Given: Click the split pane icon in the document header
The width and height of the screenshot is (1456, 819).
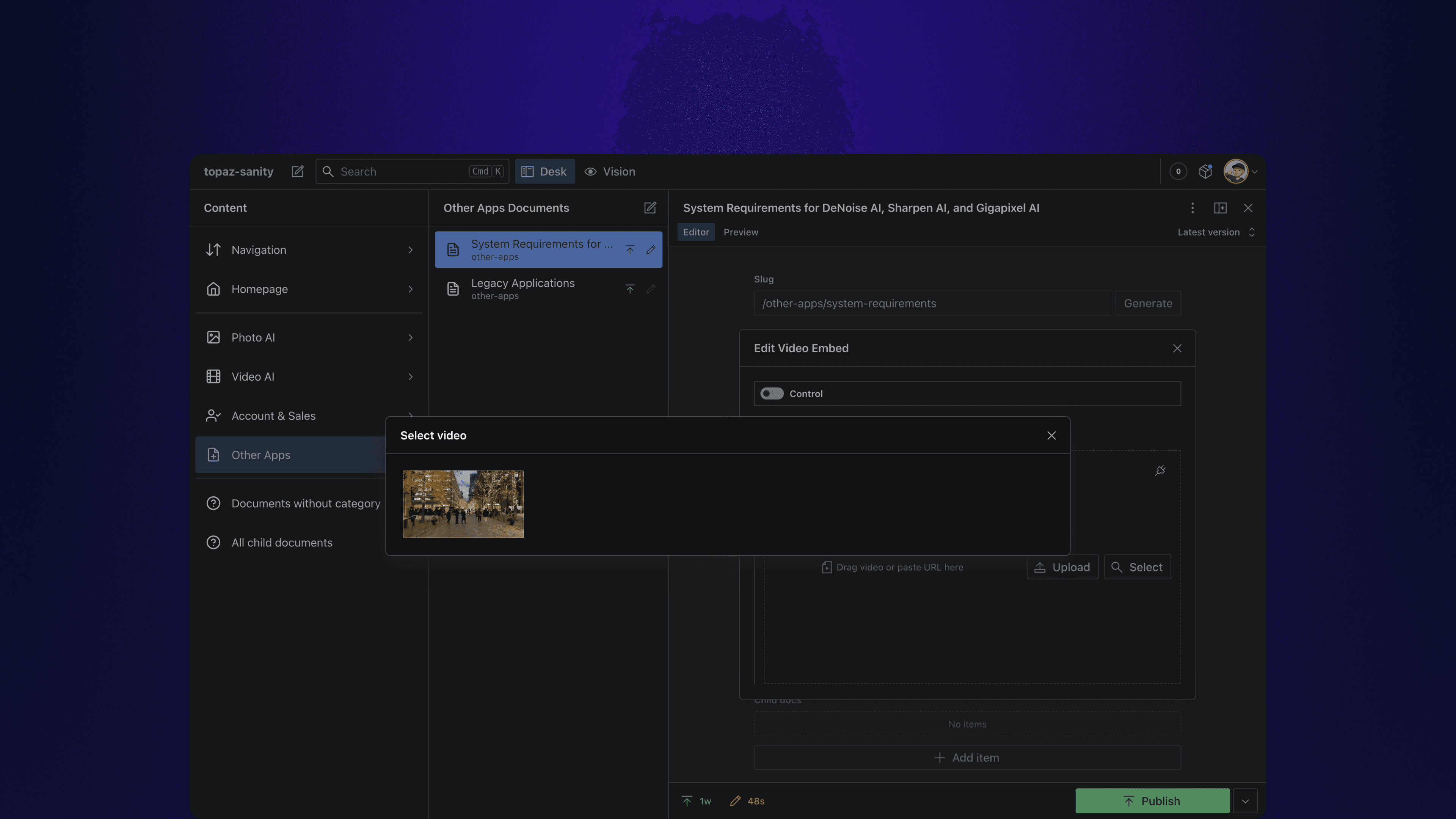Looking at the screenshot, I should pos(1221,208).
